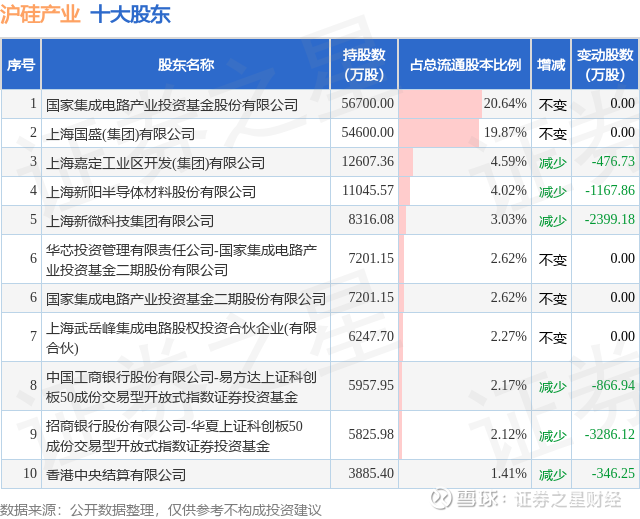The image size is (640, 519).
Task: Click holdings value 3885.40
Action: pos(371,473)
